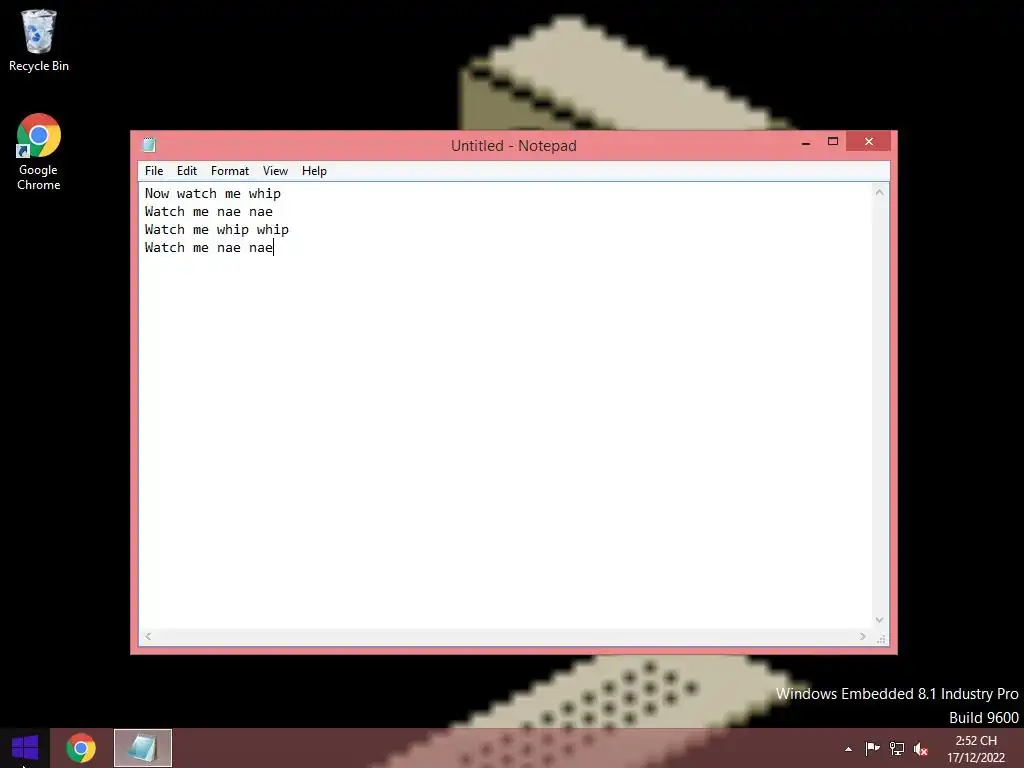Select the Google Chrome desktop shortcut

(39, 152)
